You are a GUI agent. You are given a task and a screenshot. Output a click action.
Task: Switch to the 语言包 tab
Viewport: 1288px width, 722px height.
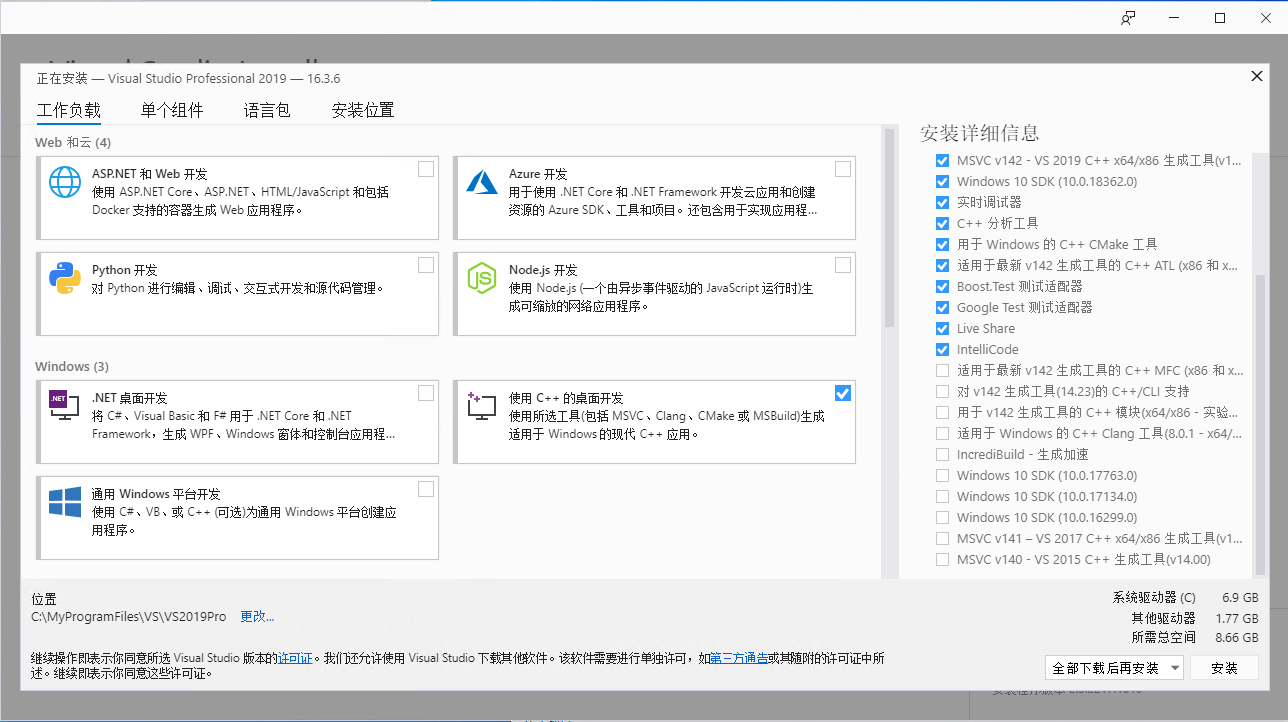pyautogui.click(x=267, y=110)
